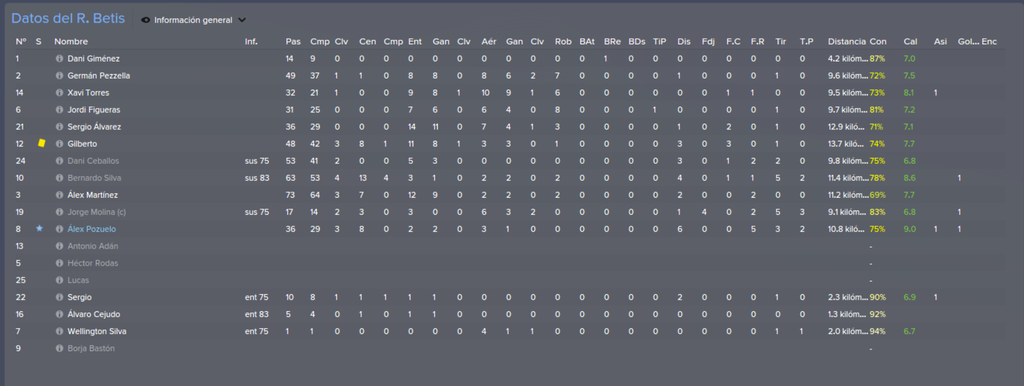Viewport: 1024px width, 386px height.
Task: Open info icon beside Gilberto
Action: coord(59,144)
